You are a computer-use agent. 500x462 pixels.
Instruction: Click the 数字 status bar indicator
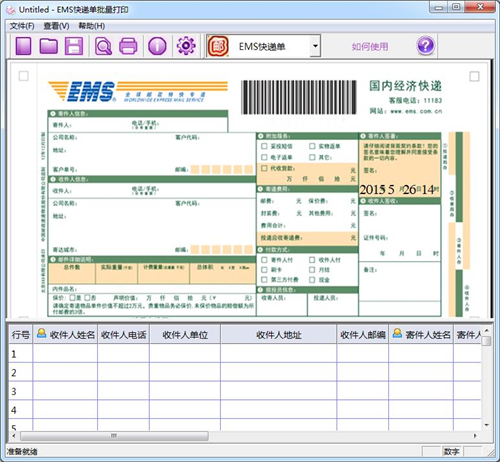452,451
